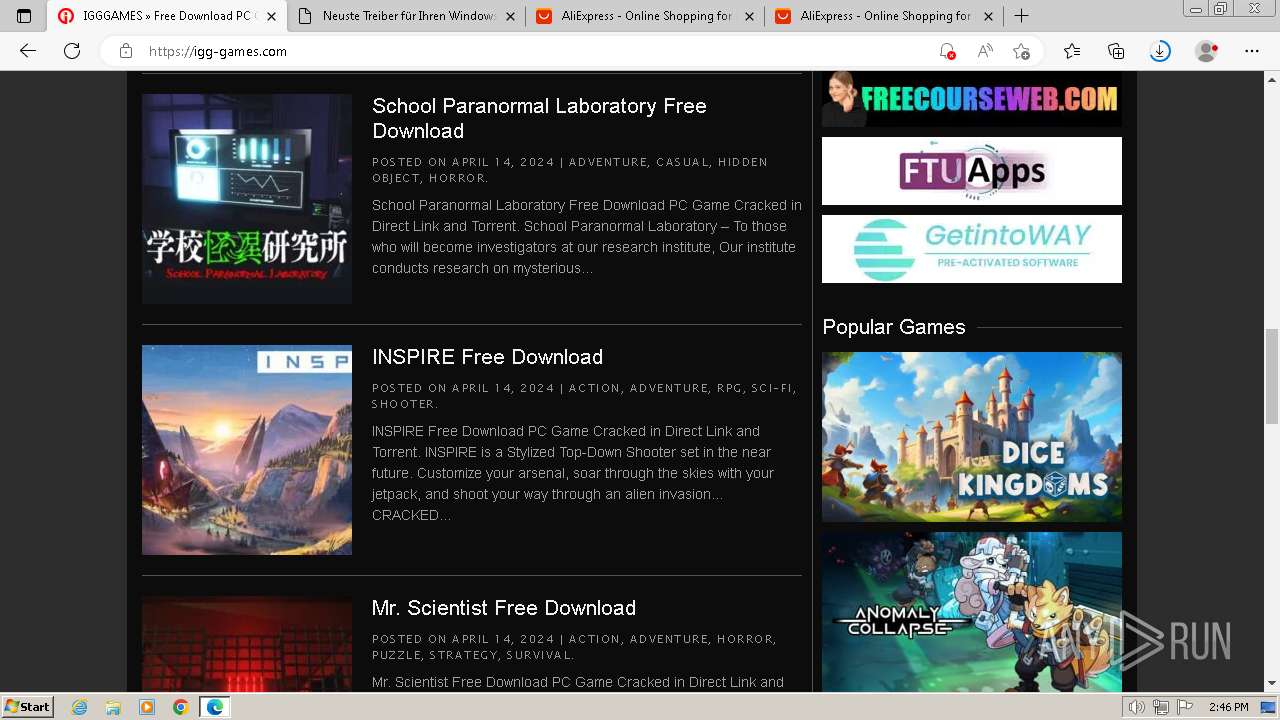The image size is (1280, 720).
Task: Open PUZZLE category under Mr. Scientist
Action: (396, 655)
